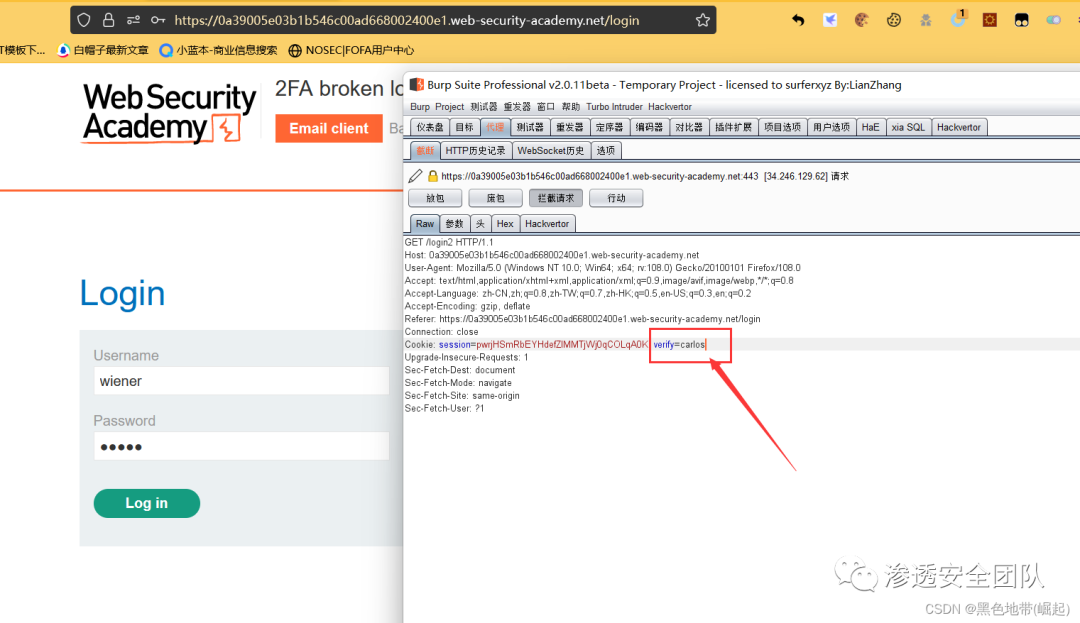The width and height of the screenshot is (1080, 623).
Task: Click the 废包 drop button
Action: [x=495, y=198]
